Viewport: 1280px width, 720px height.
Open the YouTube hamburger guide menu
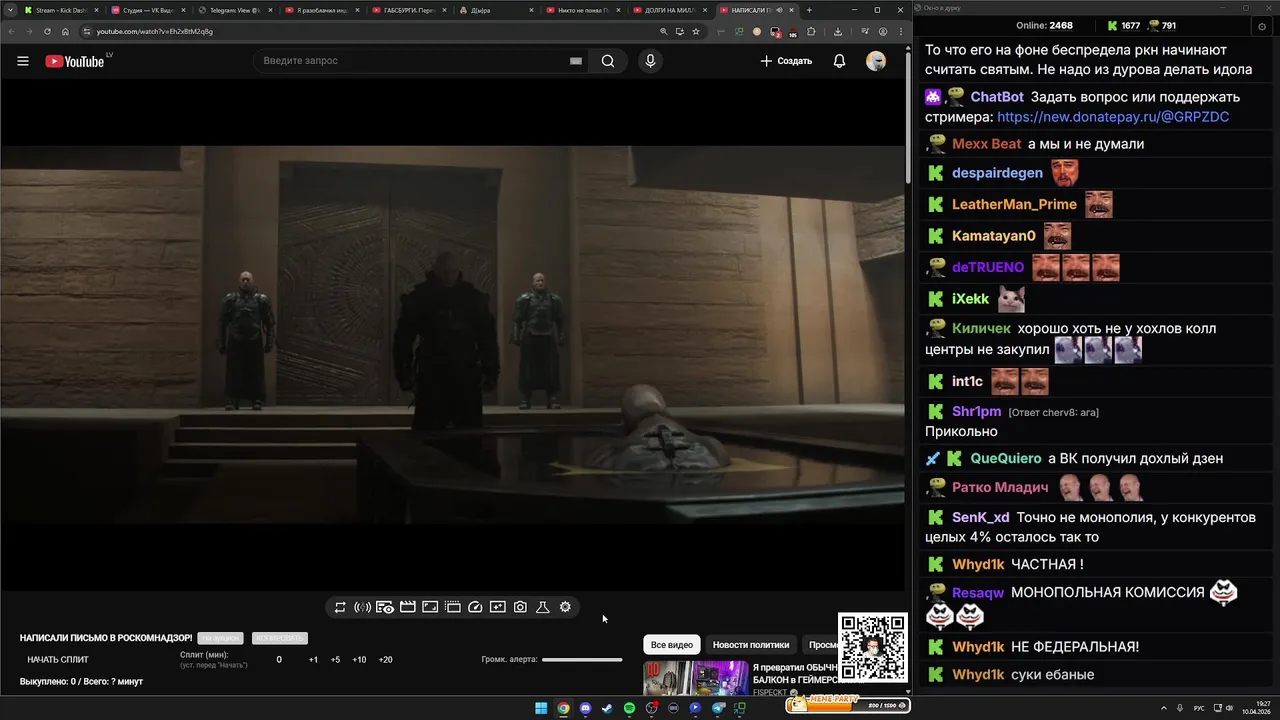click(23, 61)
